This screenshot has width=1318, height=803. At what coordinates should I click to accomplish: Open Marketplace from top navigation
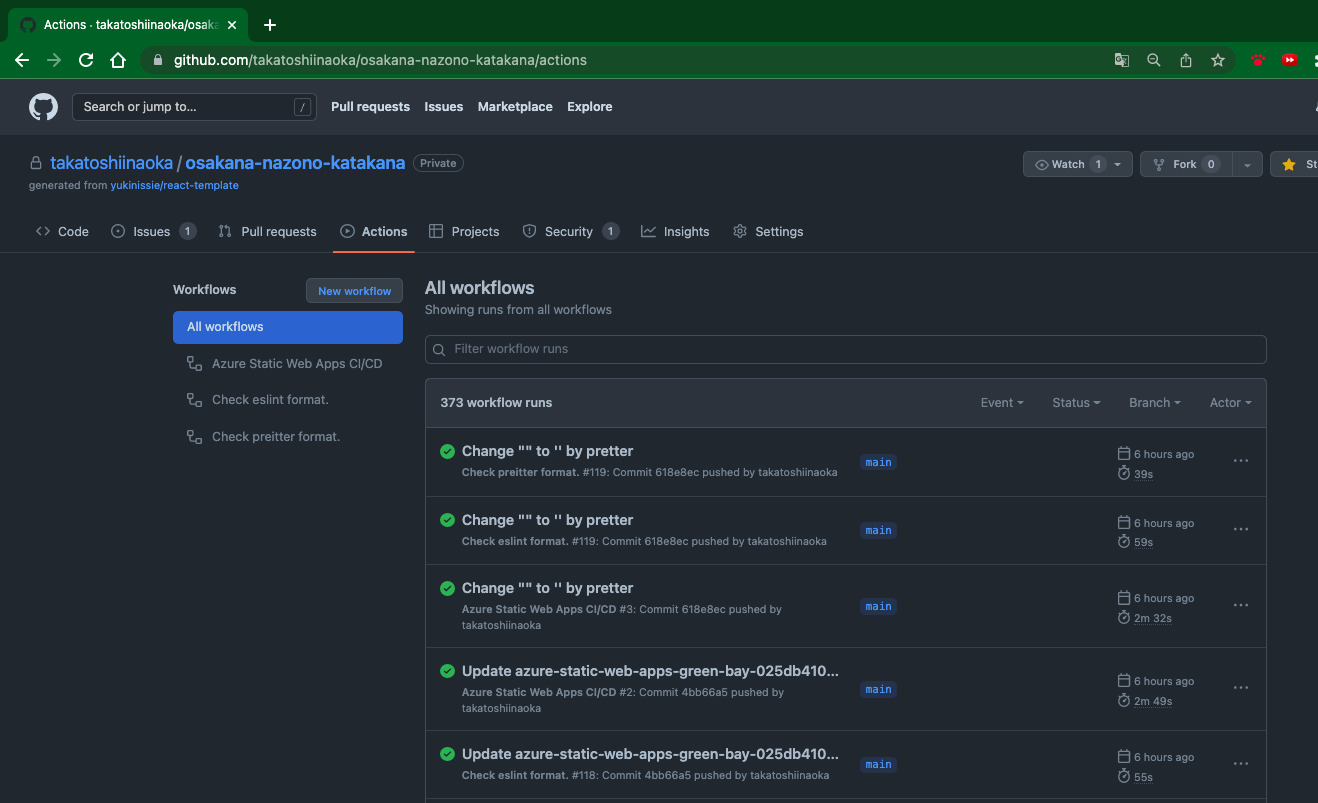click(x=515, y=107)
